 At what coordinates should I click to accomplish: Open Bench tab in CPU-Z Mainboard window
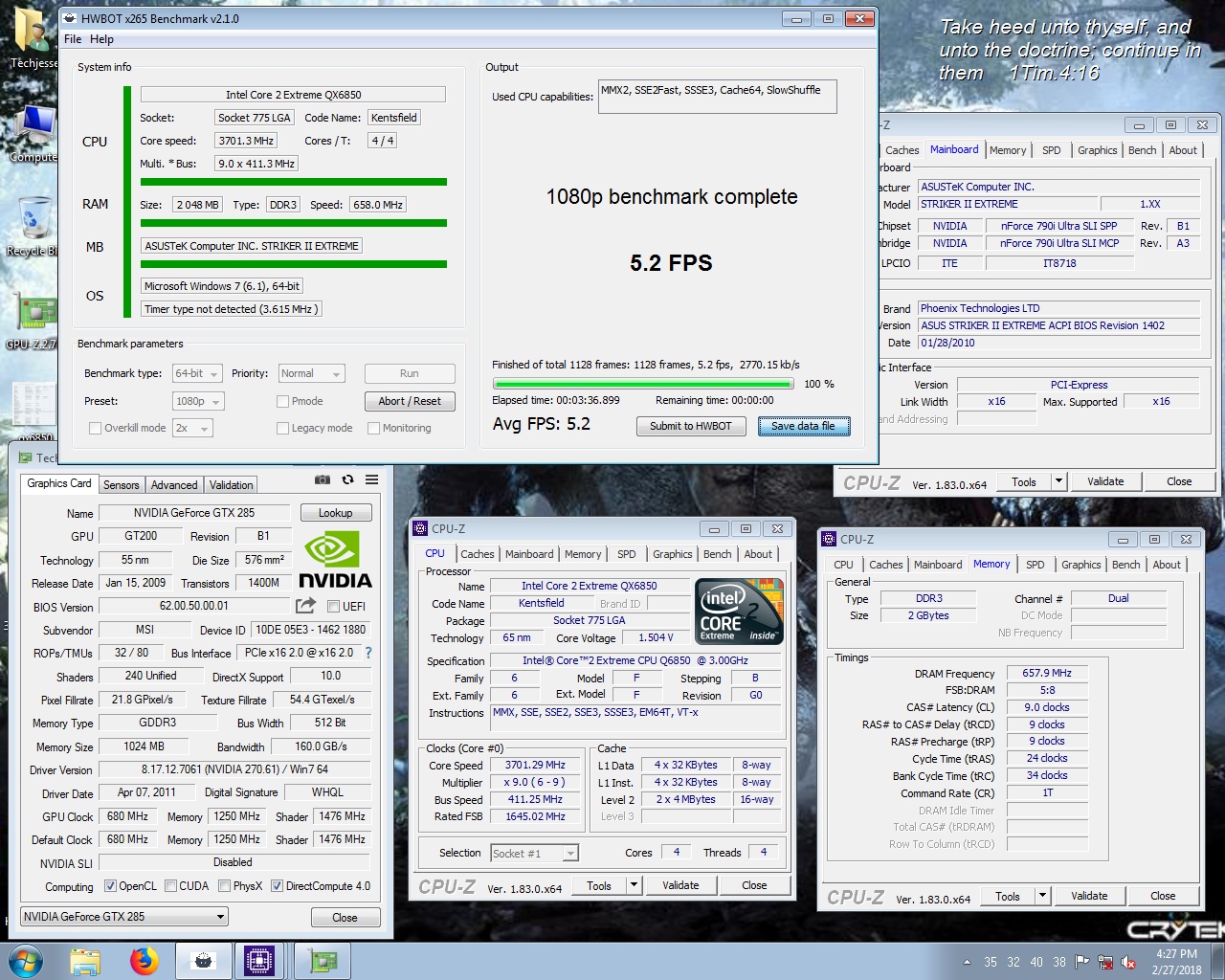click(x=1142, y=150)
